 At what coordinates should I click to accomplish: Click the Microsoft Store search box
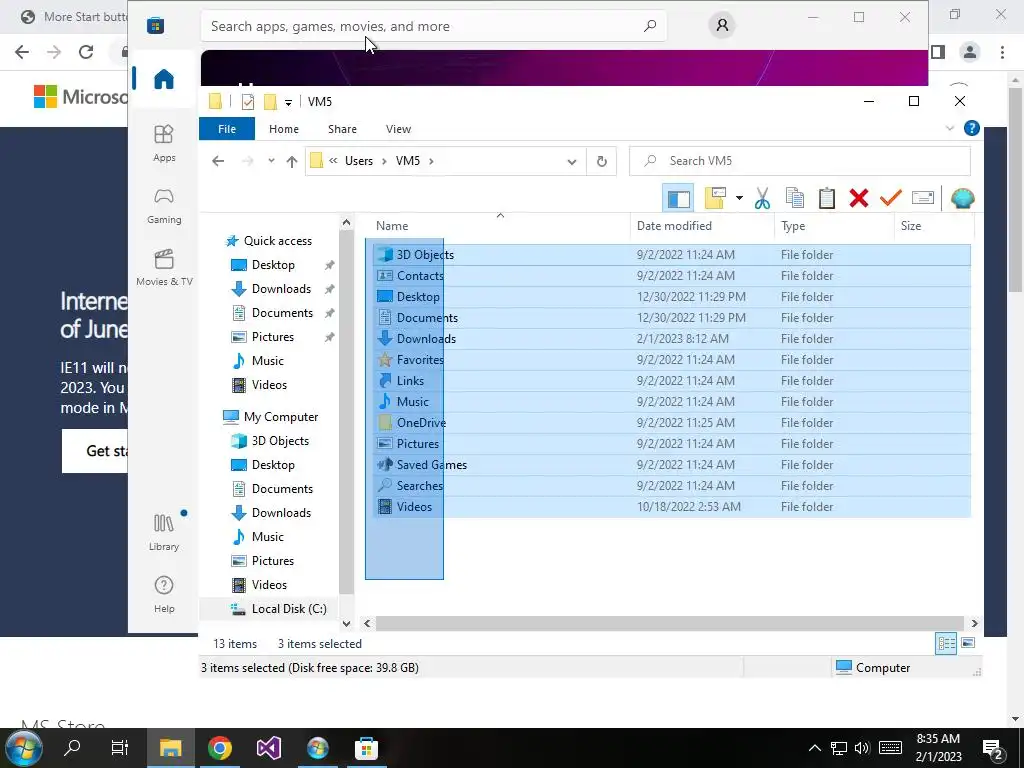[x=434, y=26]
